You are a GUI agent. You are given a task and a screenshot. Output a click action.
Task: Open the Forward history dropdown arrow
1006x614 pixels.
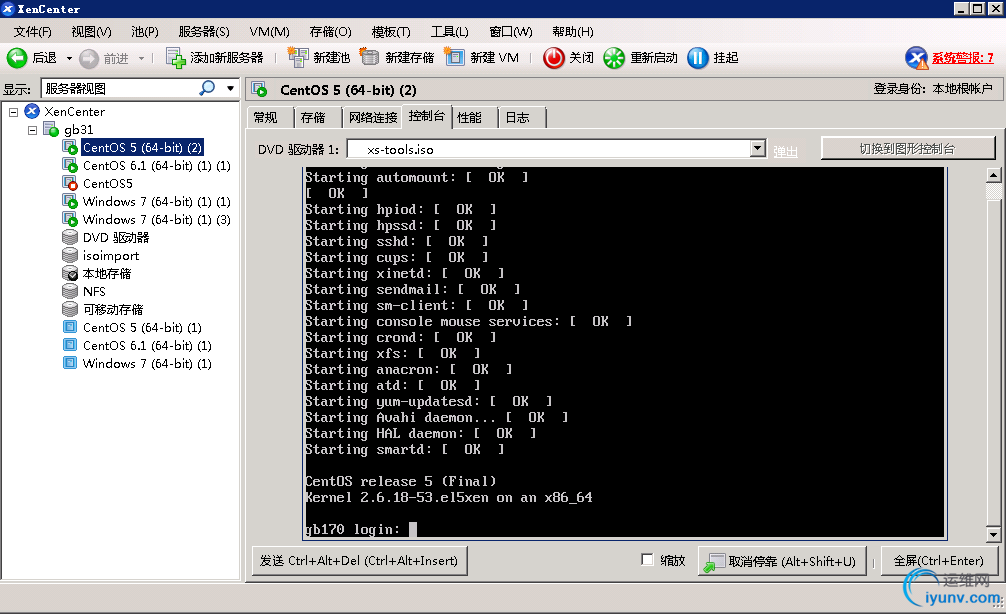[141, 58]
